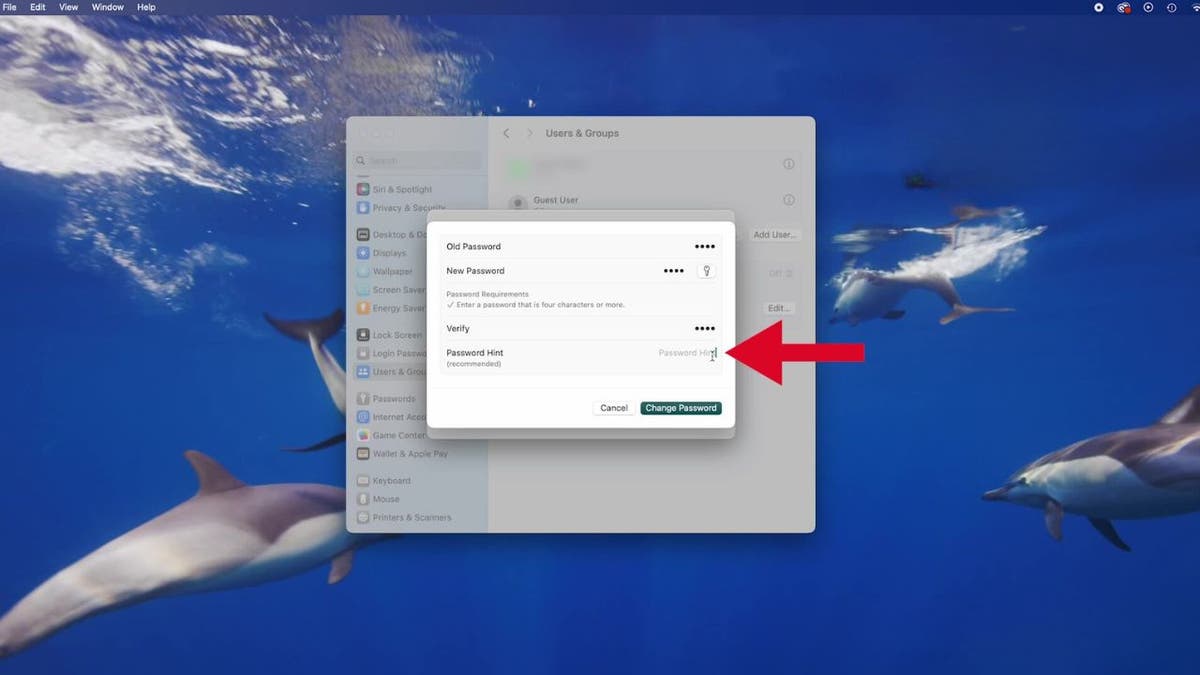Open the File menu
The height and width of the screenshot is (675, 1200).
[10, 7]
